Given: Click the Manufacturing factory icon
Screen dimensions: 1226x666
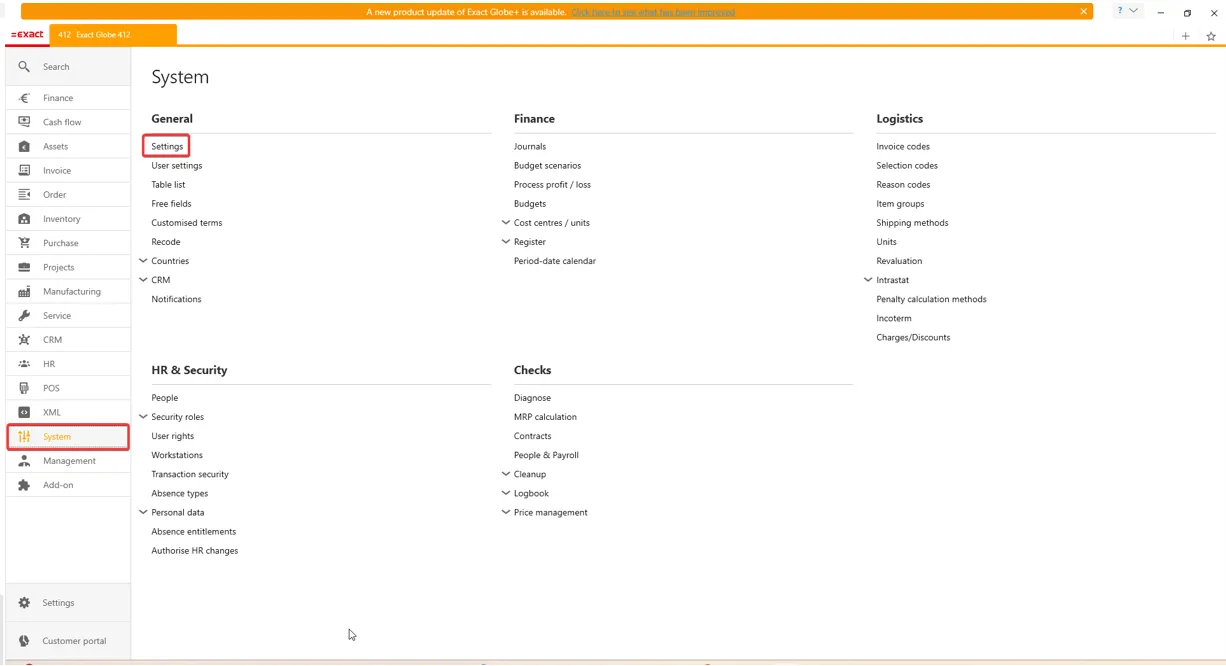Looking at the screenshot, I should coord(24,292).
